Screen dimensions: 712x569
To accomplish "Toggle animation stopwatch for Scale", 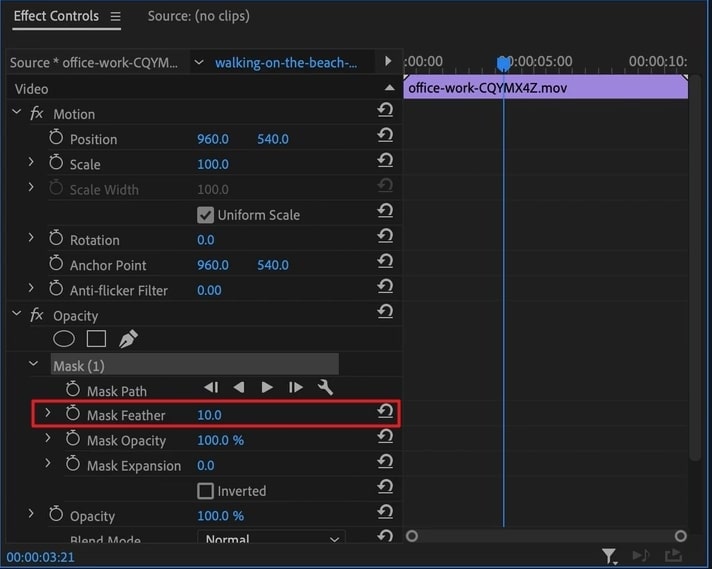I will click(56, 162).
